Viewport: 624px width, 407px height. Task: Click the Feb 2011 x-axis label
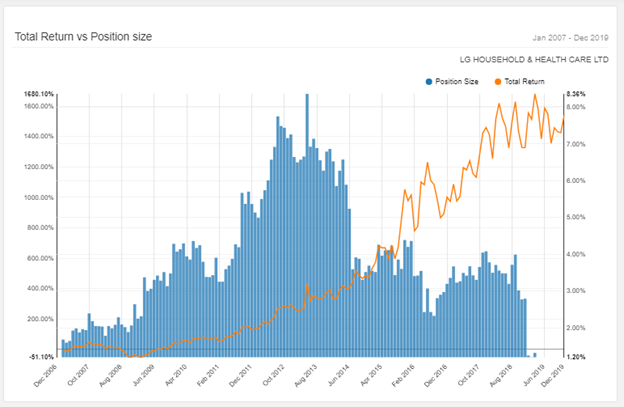tap(208, 375)
